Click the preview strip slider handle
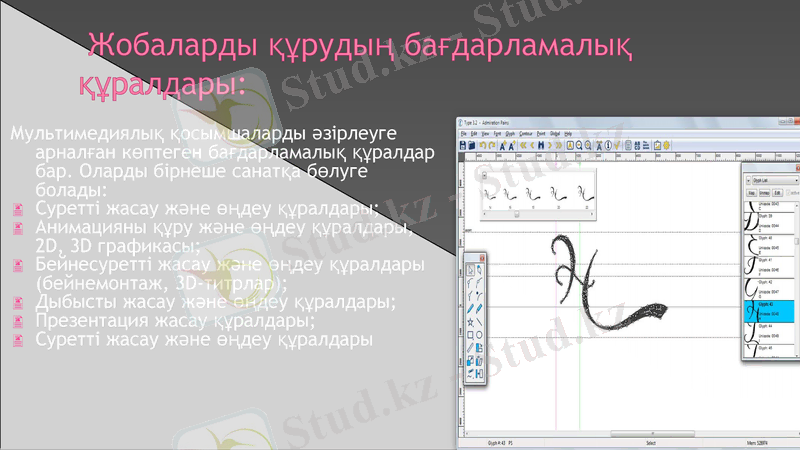Screen dimensions: 800x450 [516, 214]
